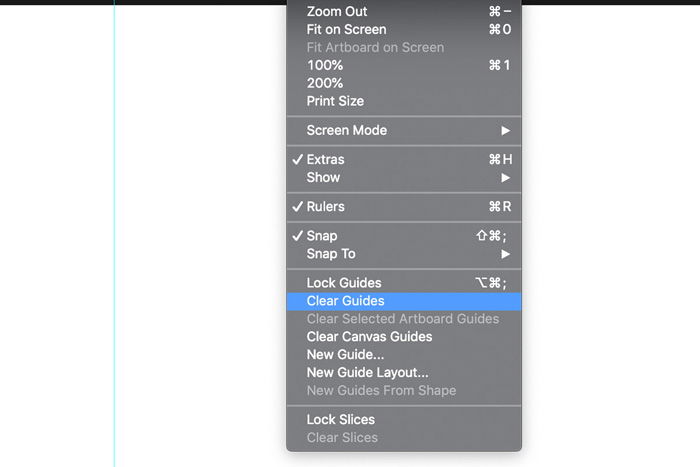Click the cyan vertical guide line
The image size is (700, 467).
114,232
